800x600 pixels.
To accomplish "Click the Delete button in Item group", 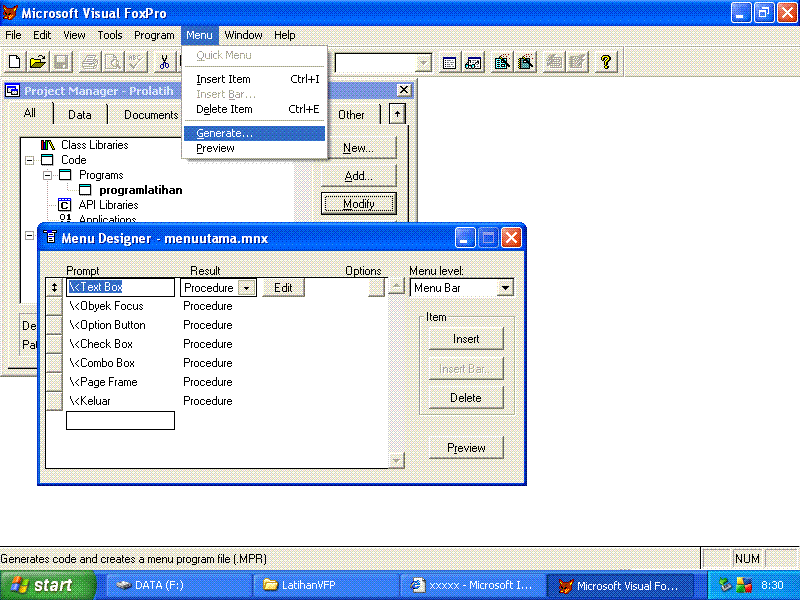I will pos(466,398).
